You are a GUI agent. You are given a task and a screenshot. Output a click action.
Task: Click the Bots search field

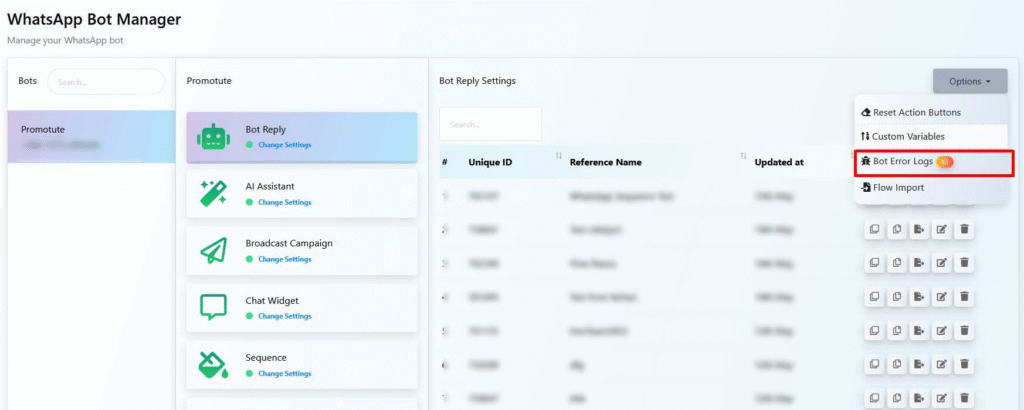106,82
